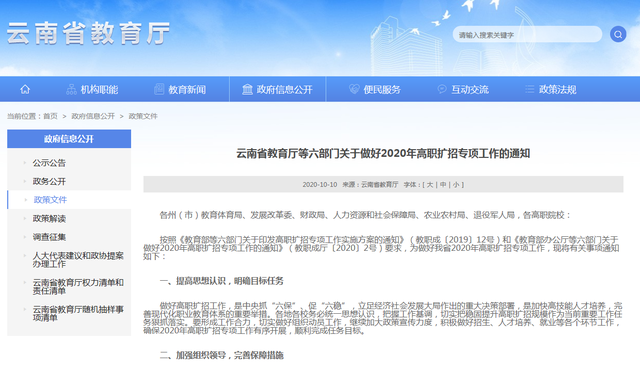
Task: Open 人大代表建议和政协提案办理工作 sidebar item
Action: 78,260
